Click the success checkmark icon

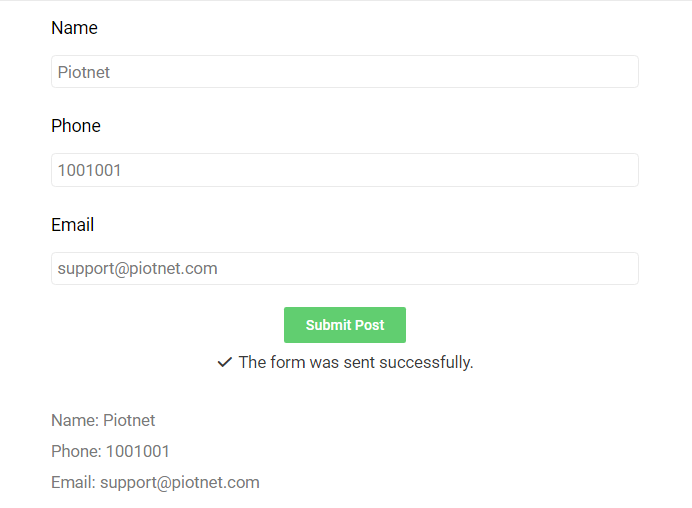(225, 362)
